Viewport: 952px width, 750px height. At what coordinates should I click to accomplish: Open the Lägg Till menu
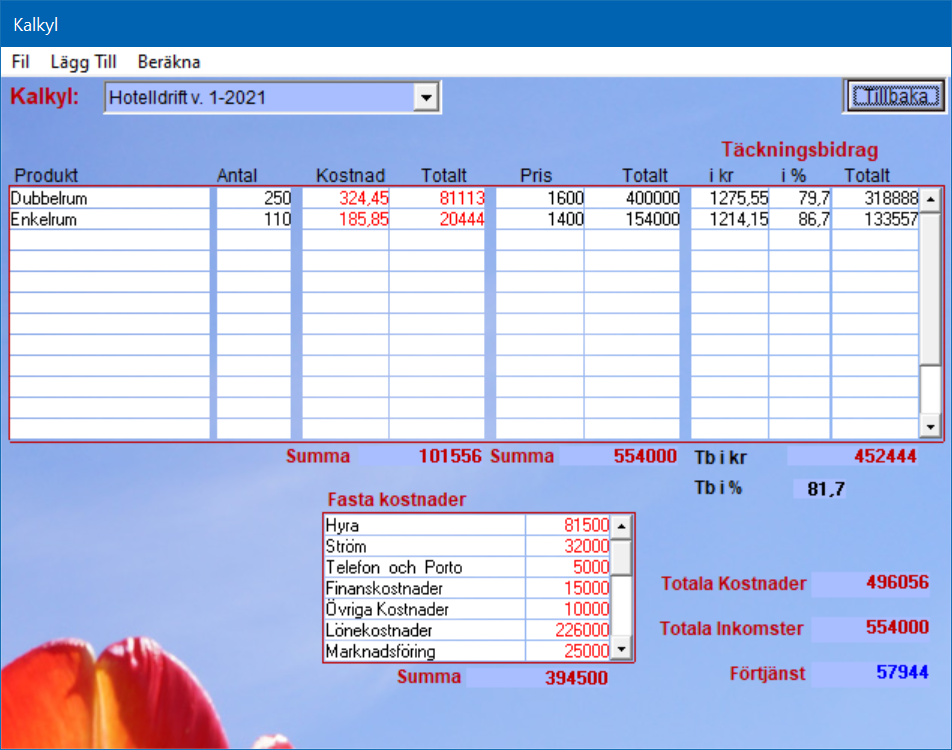(x=83, y=62)
